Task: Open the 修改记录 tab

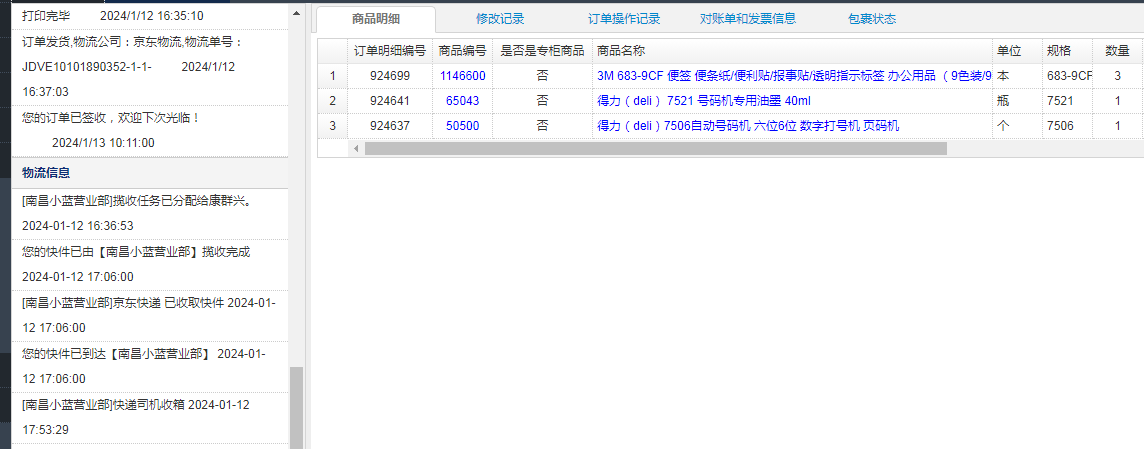Action: (500, 19)
